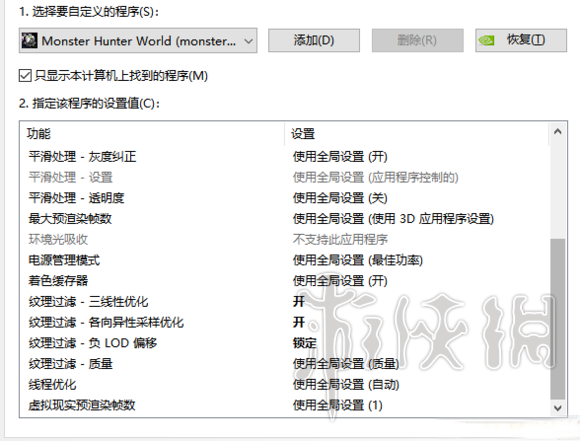The width and height of the screenshot is (580, 441).
Task: Select the 线程优化 row
Action: 285,384
